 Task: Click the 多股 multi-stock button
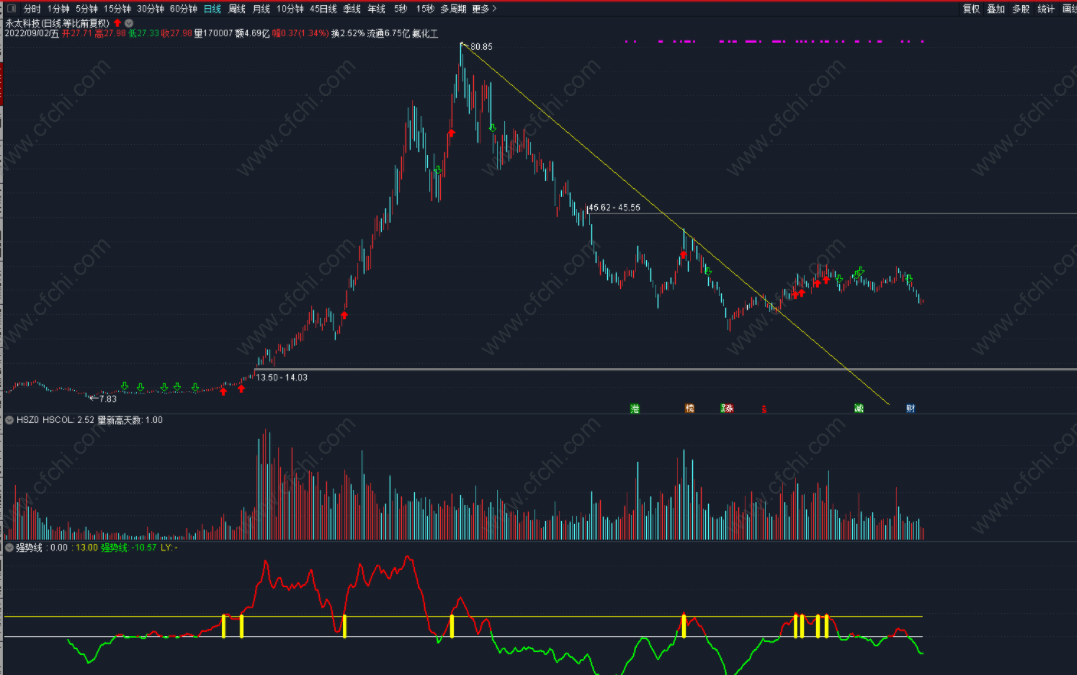[1021, 9]
